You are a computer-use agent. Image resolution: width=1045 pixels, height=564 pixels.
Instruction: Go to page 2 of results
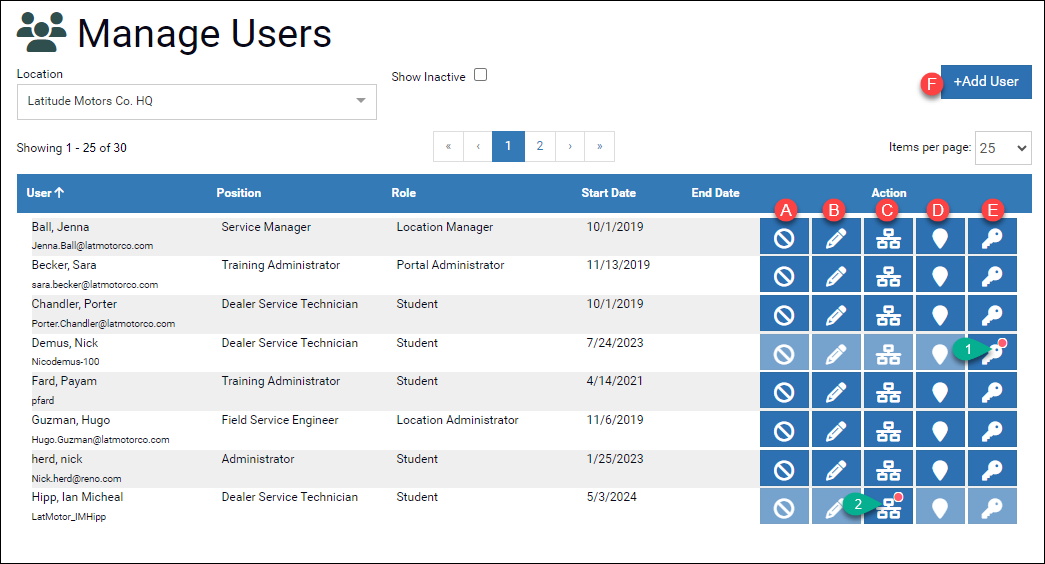(x=539, y=146)
